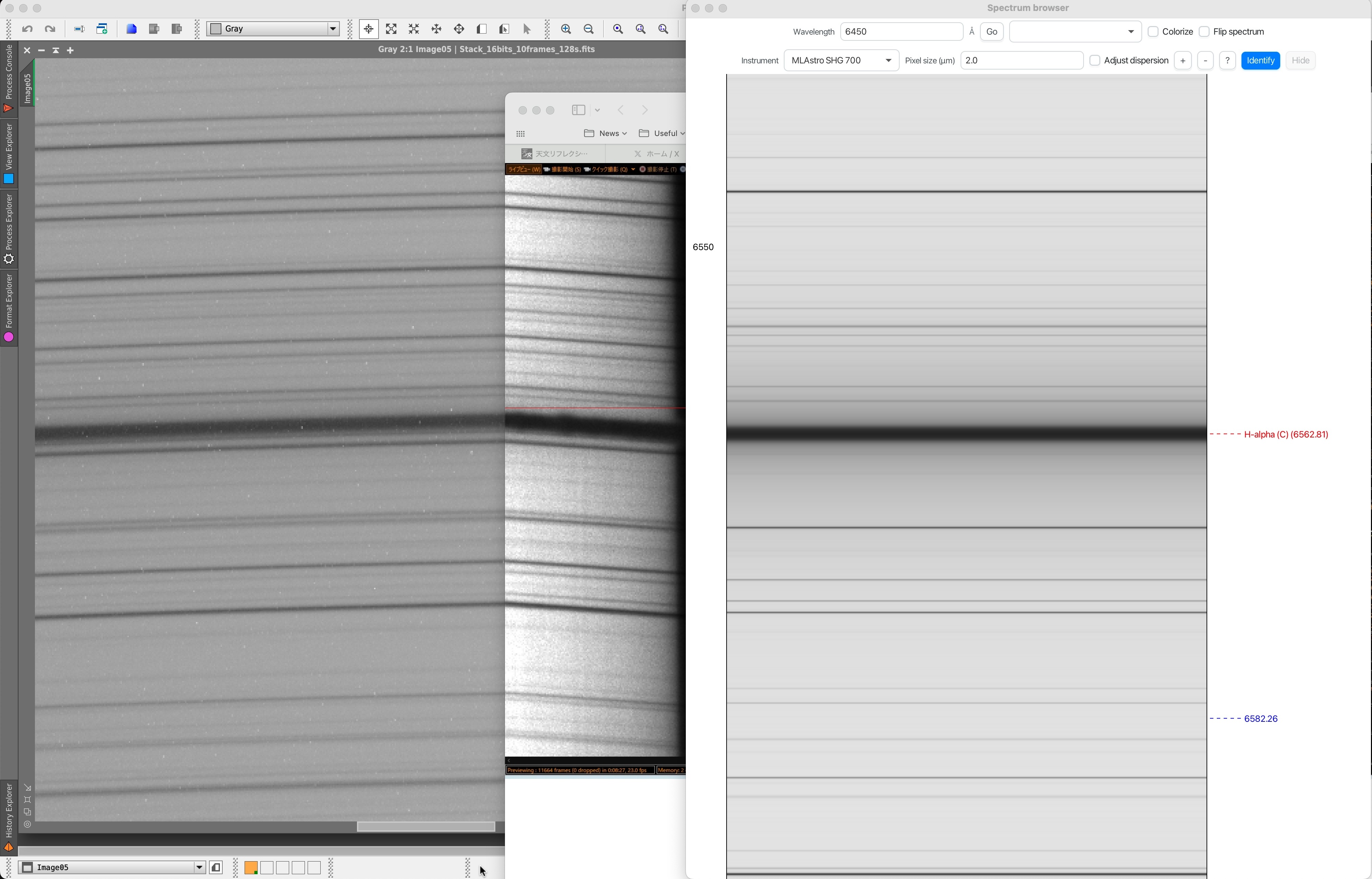Click the Redo arrow icon
The image size is (1372, 879).
point(50,29)
